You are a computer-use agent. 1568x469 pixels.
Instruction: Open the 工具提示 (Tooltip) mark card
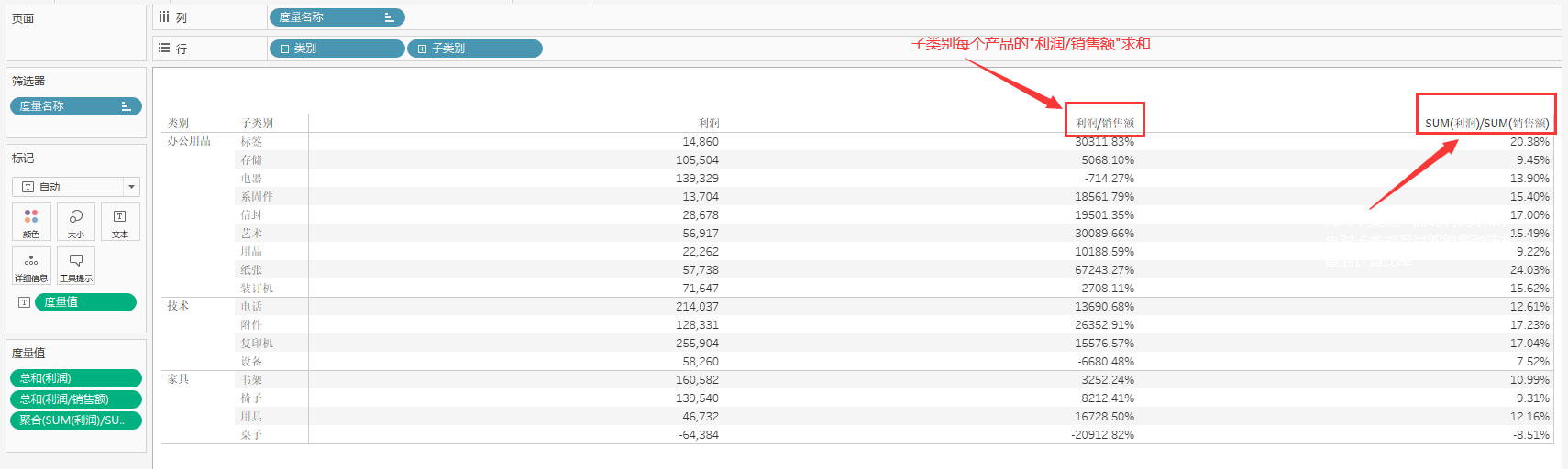click(x=76, y=266)
